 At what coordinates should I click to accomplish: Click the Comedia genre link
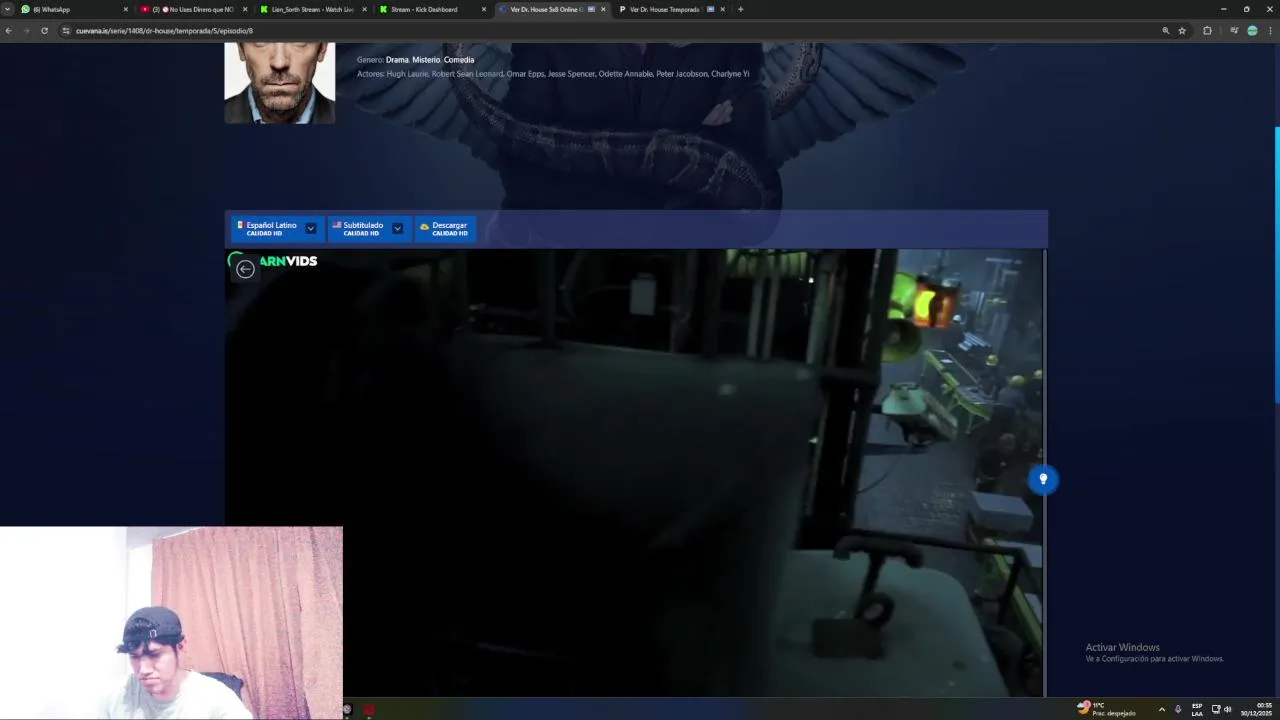coord(459,60)
